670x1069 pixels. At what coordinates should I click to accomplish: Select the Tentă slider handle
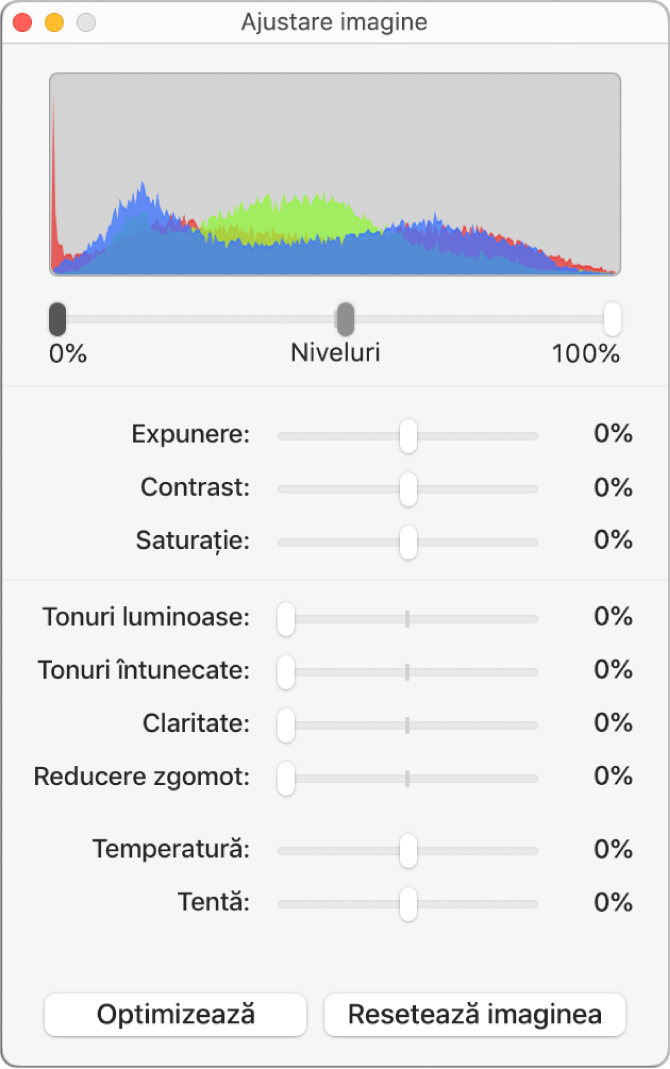click(407, 902)
